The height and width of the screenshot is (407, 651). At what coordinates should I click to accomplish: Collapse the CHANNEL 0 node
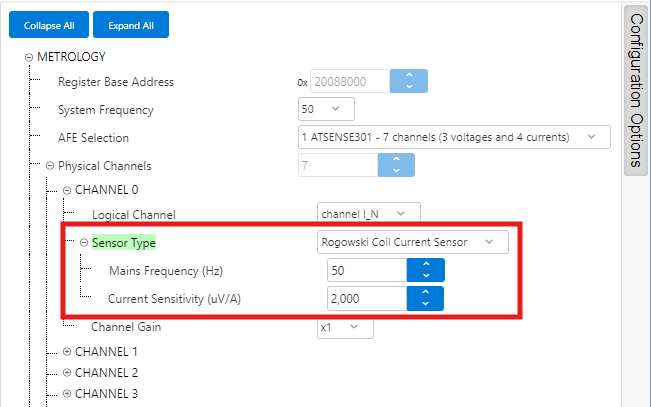click(67, 189)
